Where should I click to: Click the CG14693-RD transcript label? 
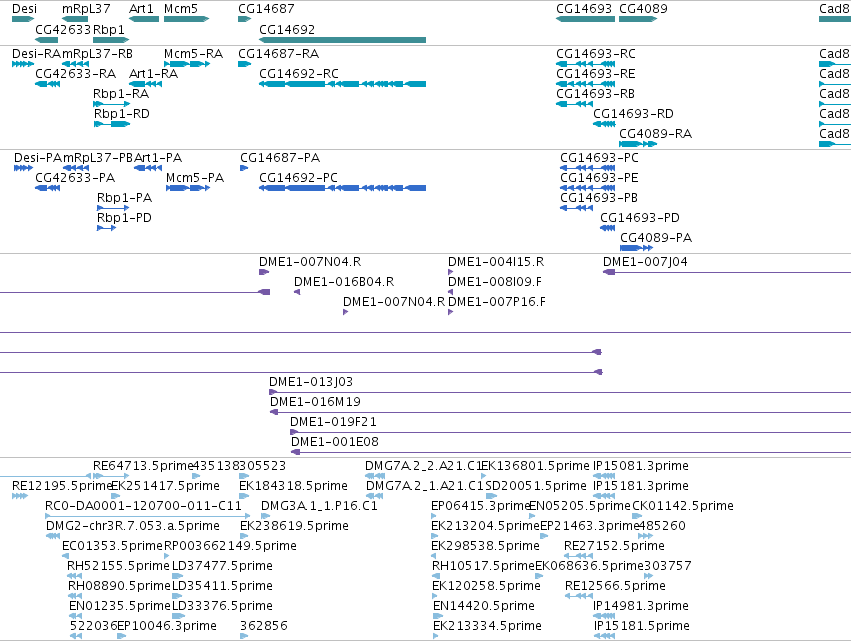click(633, 114)
